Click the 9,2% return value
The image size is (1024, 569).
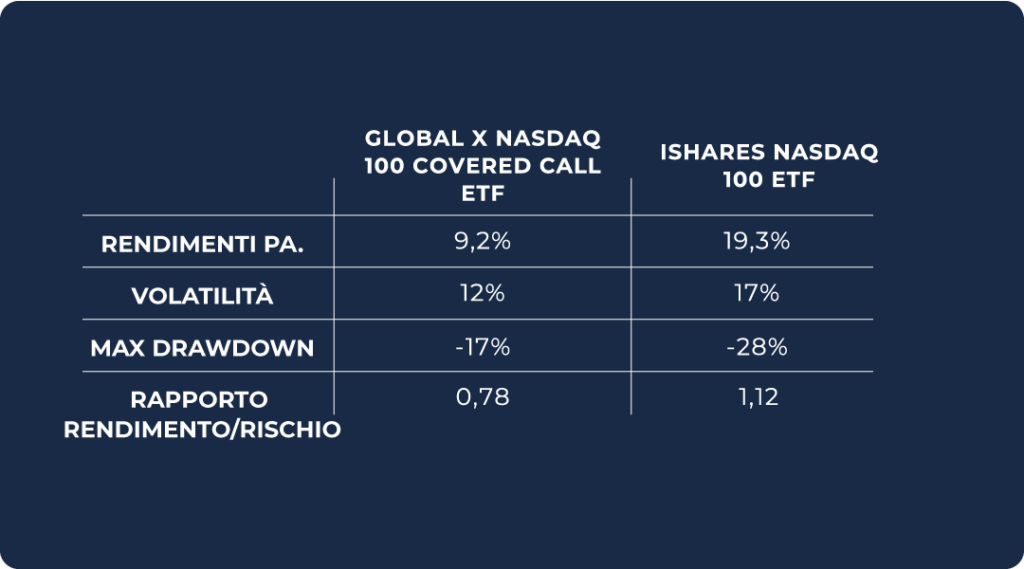483,241
